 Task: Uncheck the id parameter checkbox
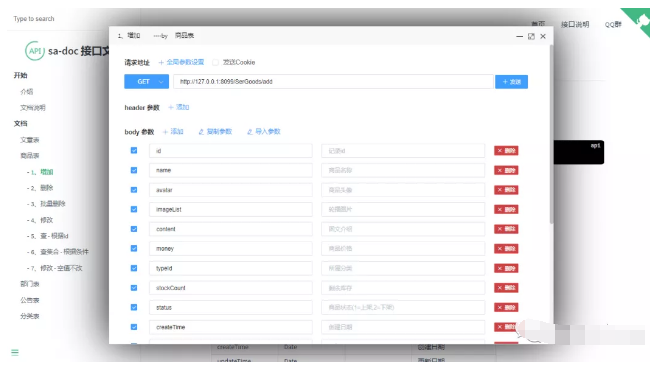pos(134,150)
